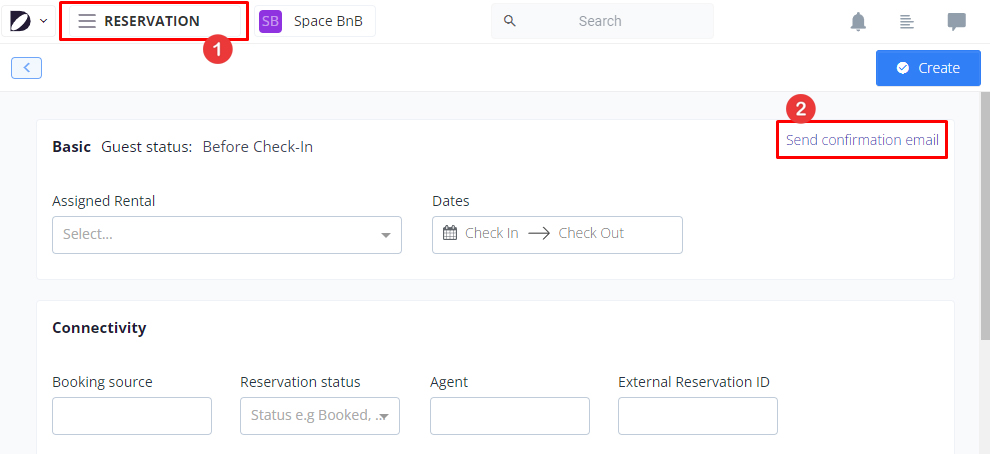Click the magnifier search icon
This screenshot has height=454, width=990.
510,21
